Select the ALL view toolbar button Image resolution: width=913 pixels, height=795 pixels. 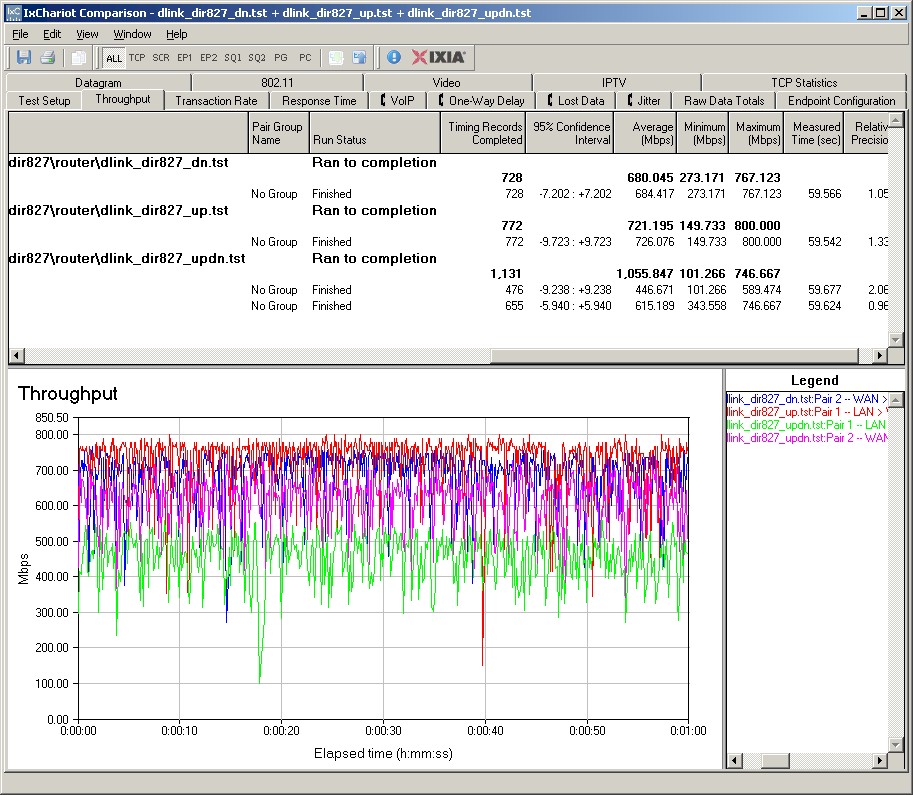click(114, 58)
